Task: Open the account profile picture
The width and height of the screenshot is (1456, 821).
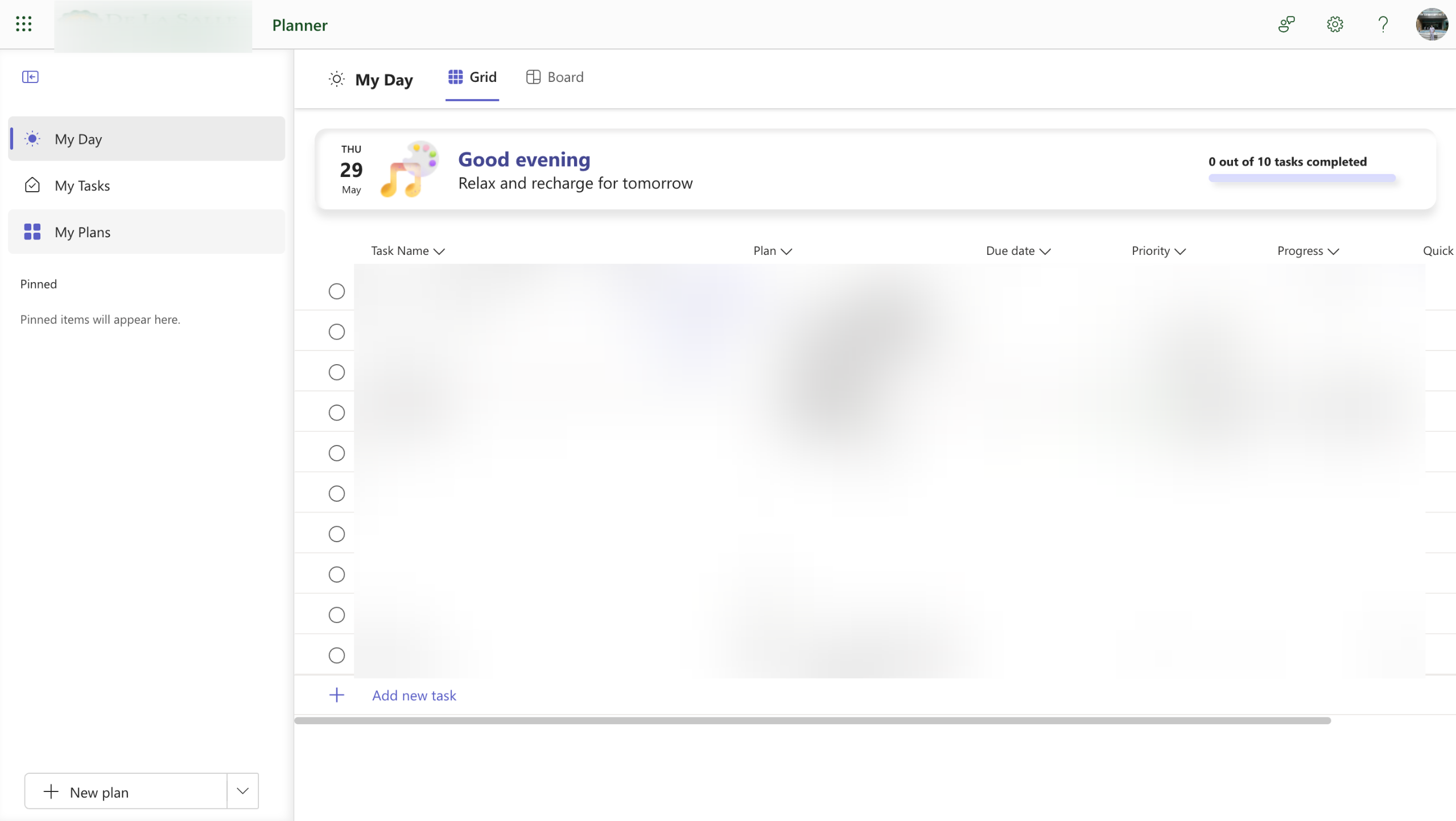Action: pos(1432,24)
